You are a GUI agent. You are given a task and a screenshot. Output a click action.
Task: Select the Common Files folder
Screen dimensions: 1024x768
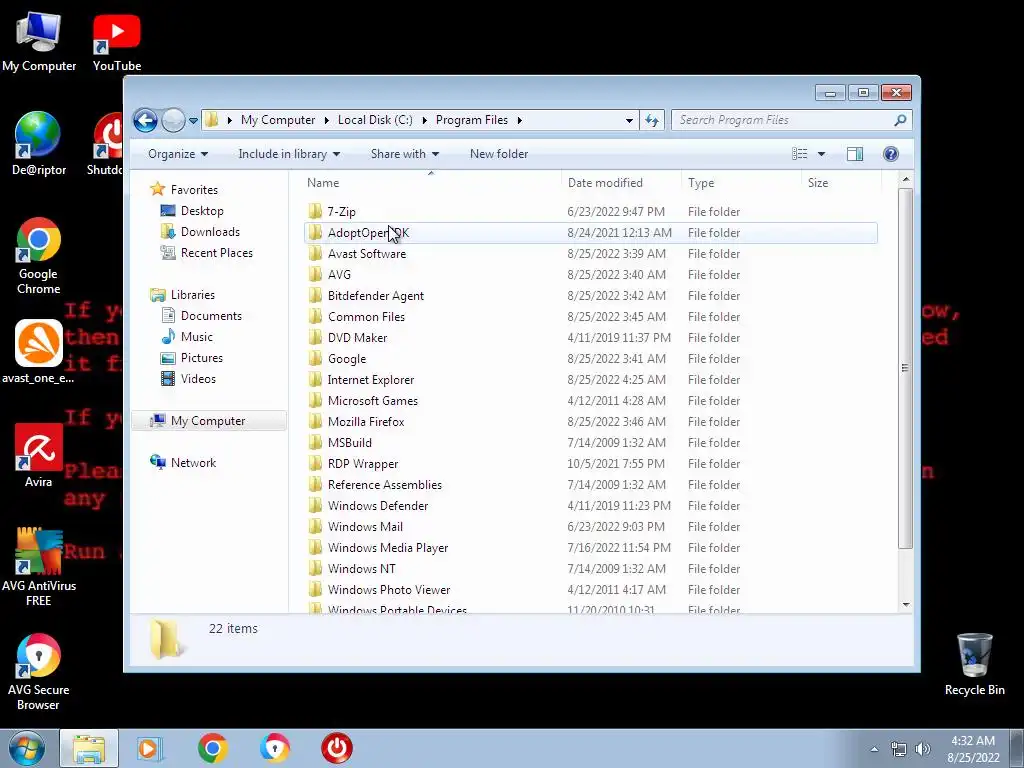[x=366, y=317]
